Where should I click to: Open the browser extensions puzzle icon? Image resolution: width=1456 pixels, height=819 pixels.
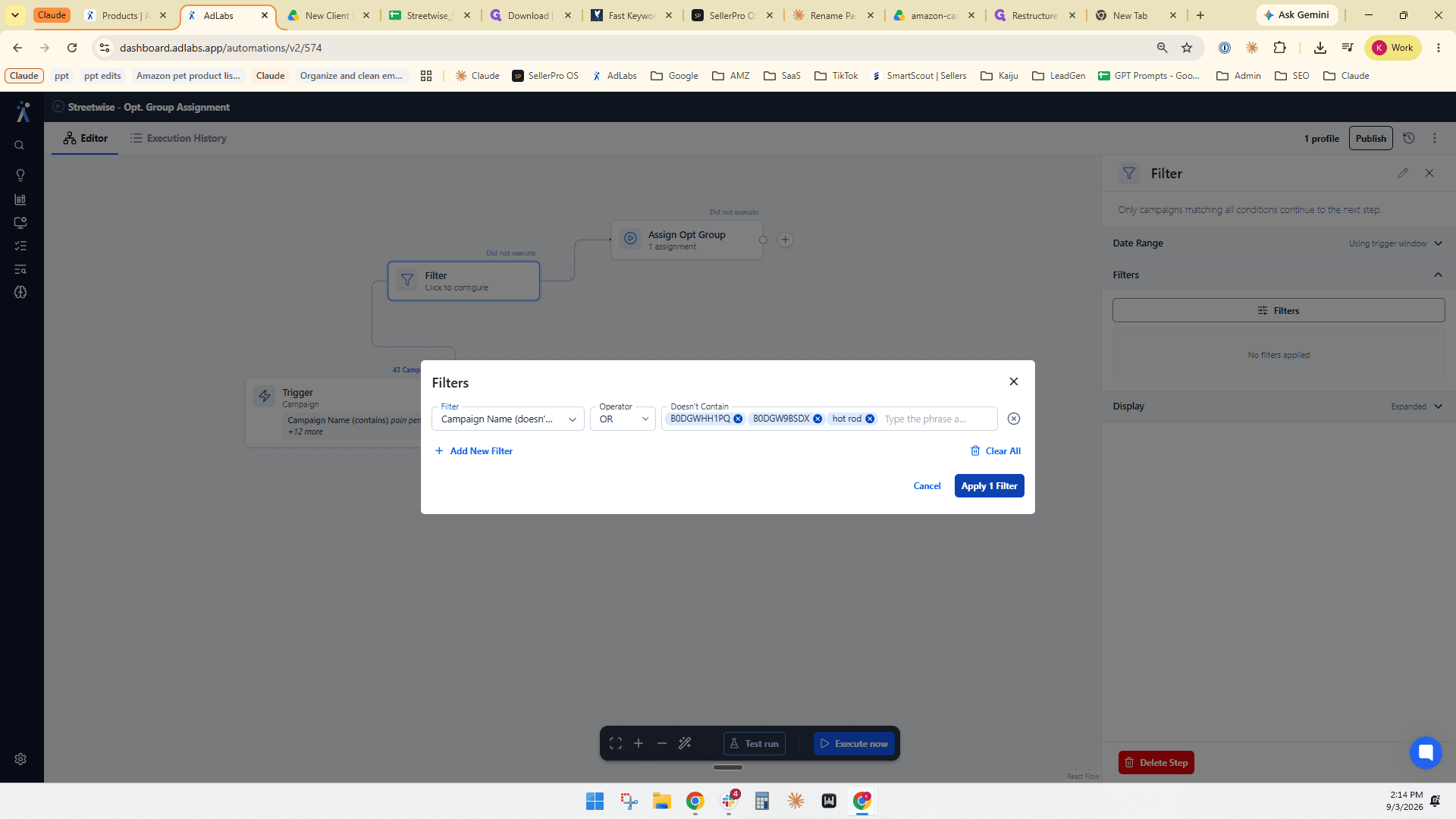(x=1280, y=48)
